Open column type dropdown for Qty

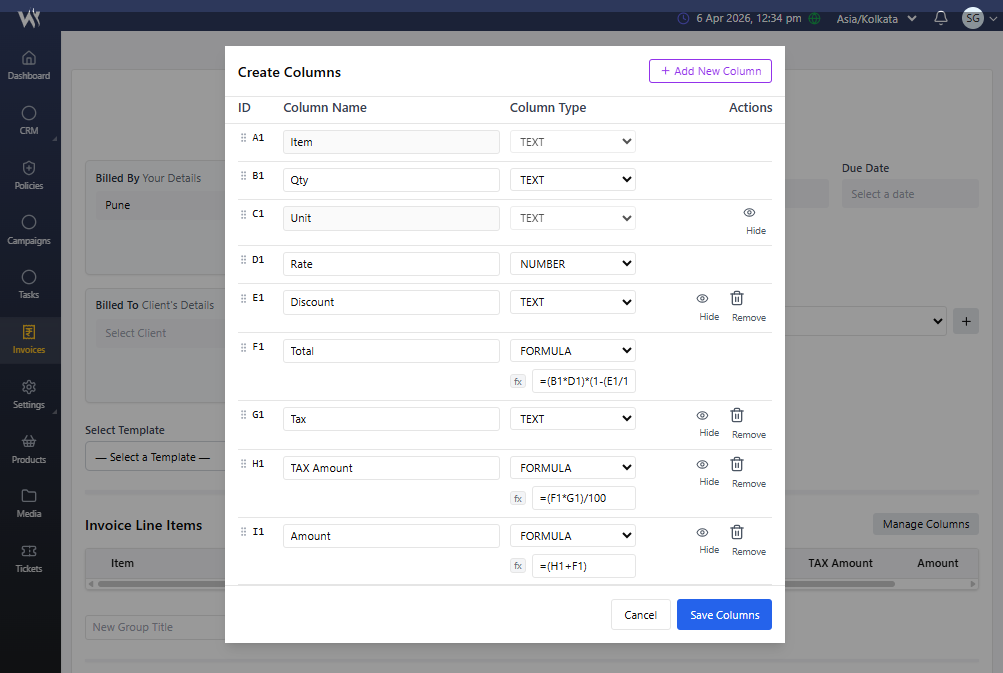(x=572, y=180)
